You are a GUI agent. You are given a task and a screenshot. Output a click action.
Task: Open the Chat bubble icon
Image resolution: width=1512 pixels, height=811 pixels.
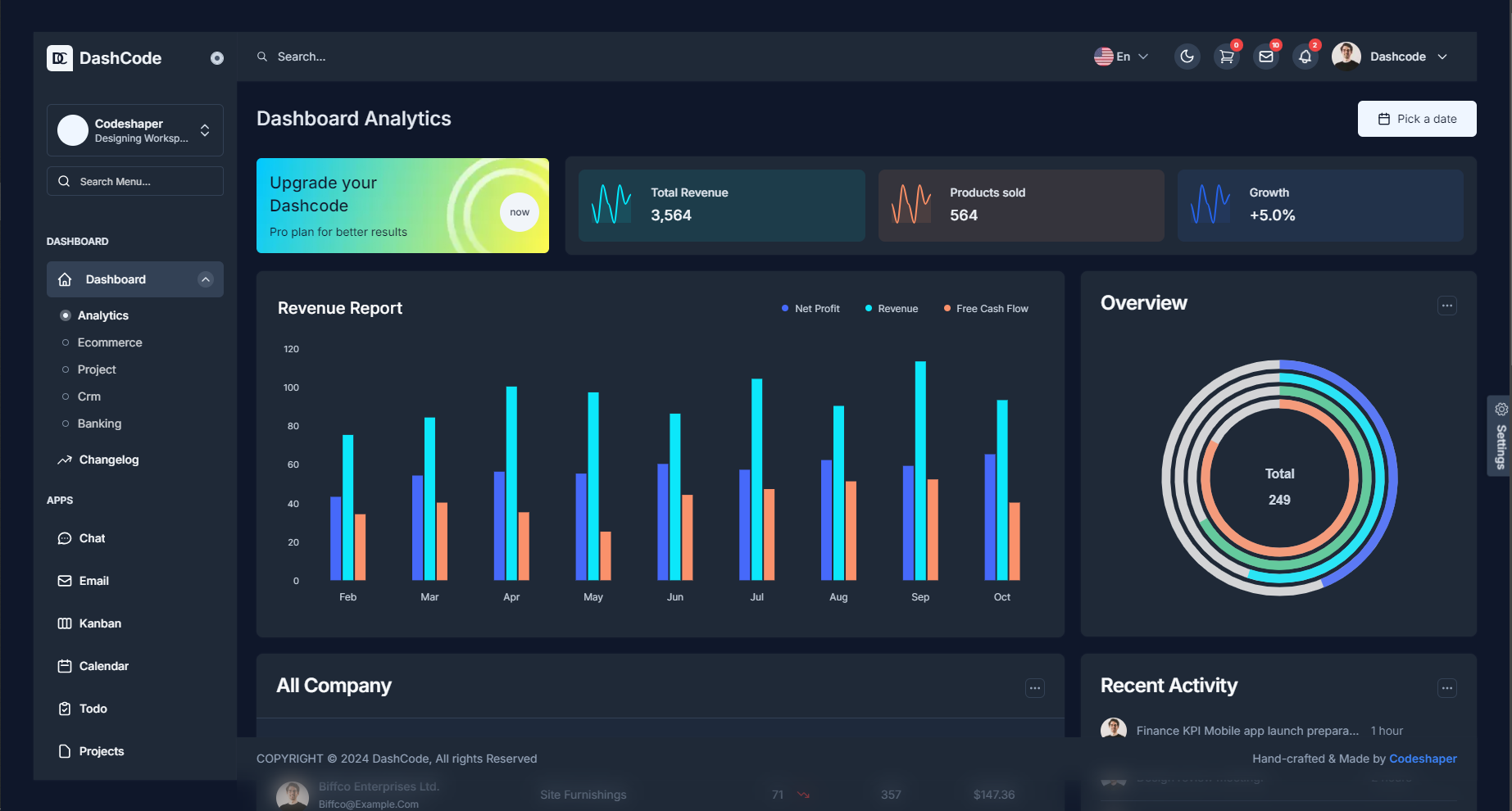coord(65,538)
